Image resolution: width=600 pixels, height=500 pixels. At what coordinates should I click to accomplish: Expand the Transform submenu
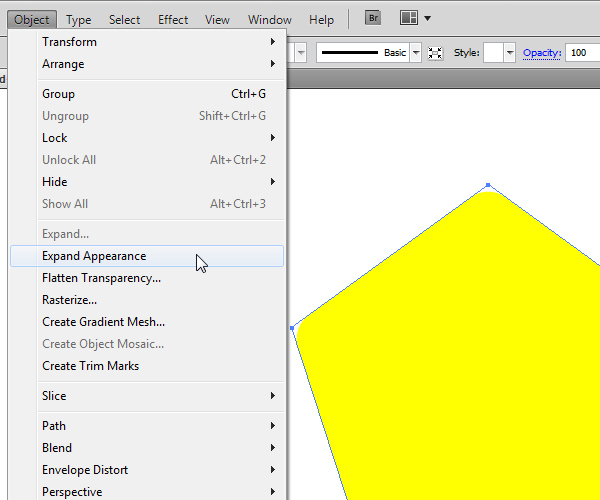[147, 42]
